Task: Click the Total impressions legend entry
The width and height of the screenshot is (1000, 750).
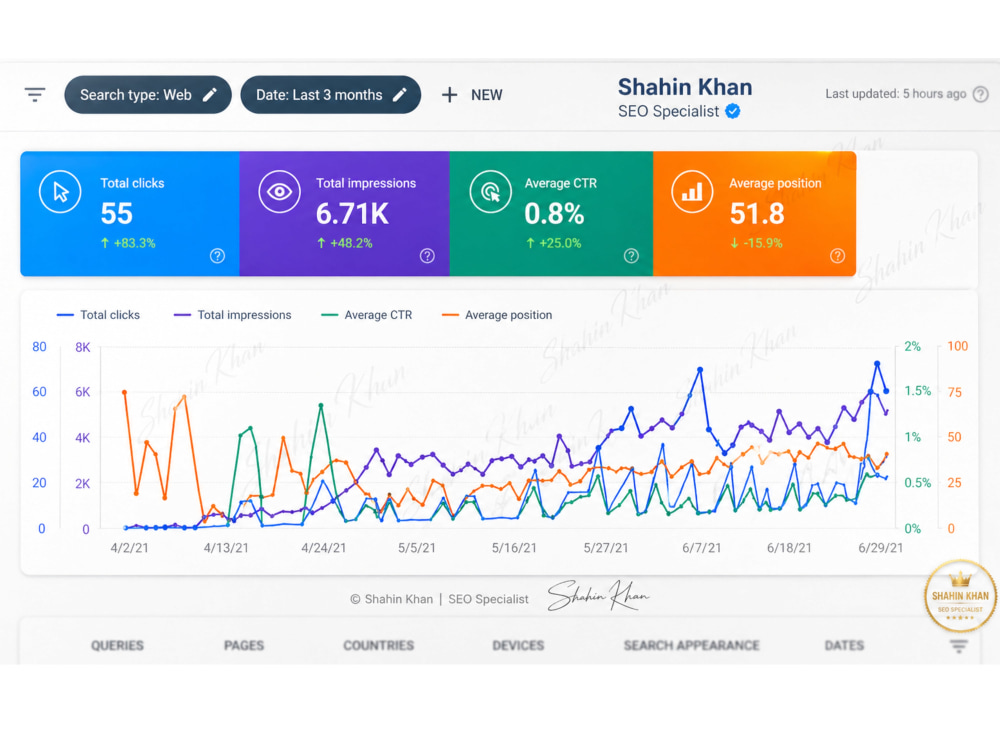Action: click(233, 315)
